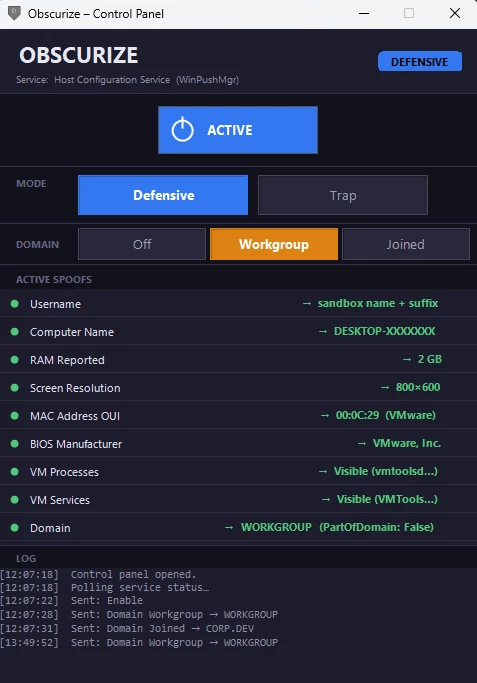Click the 'WORKGROUP (PartOfDomain: False)' value
Viewport: 477px width, 683px height.
[337, 527]
